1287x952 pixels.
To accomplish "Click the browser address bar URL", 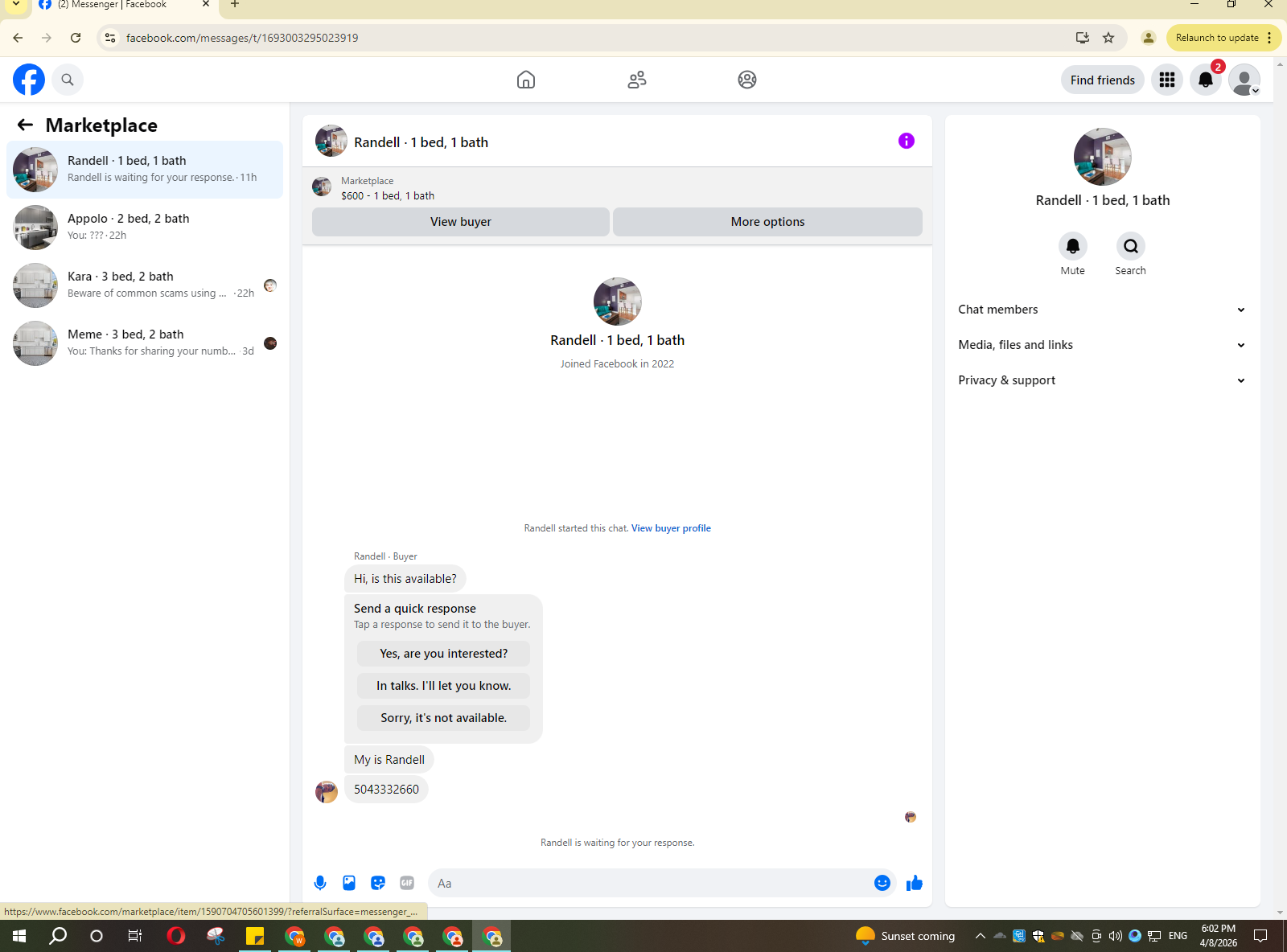I will [x=242, y=38].
